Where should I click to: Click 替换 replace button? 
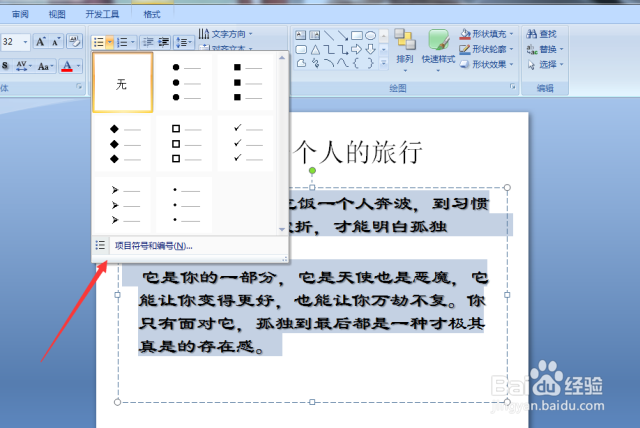click(x=545, y=49)
